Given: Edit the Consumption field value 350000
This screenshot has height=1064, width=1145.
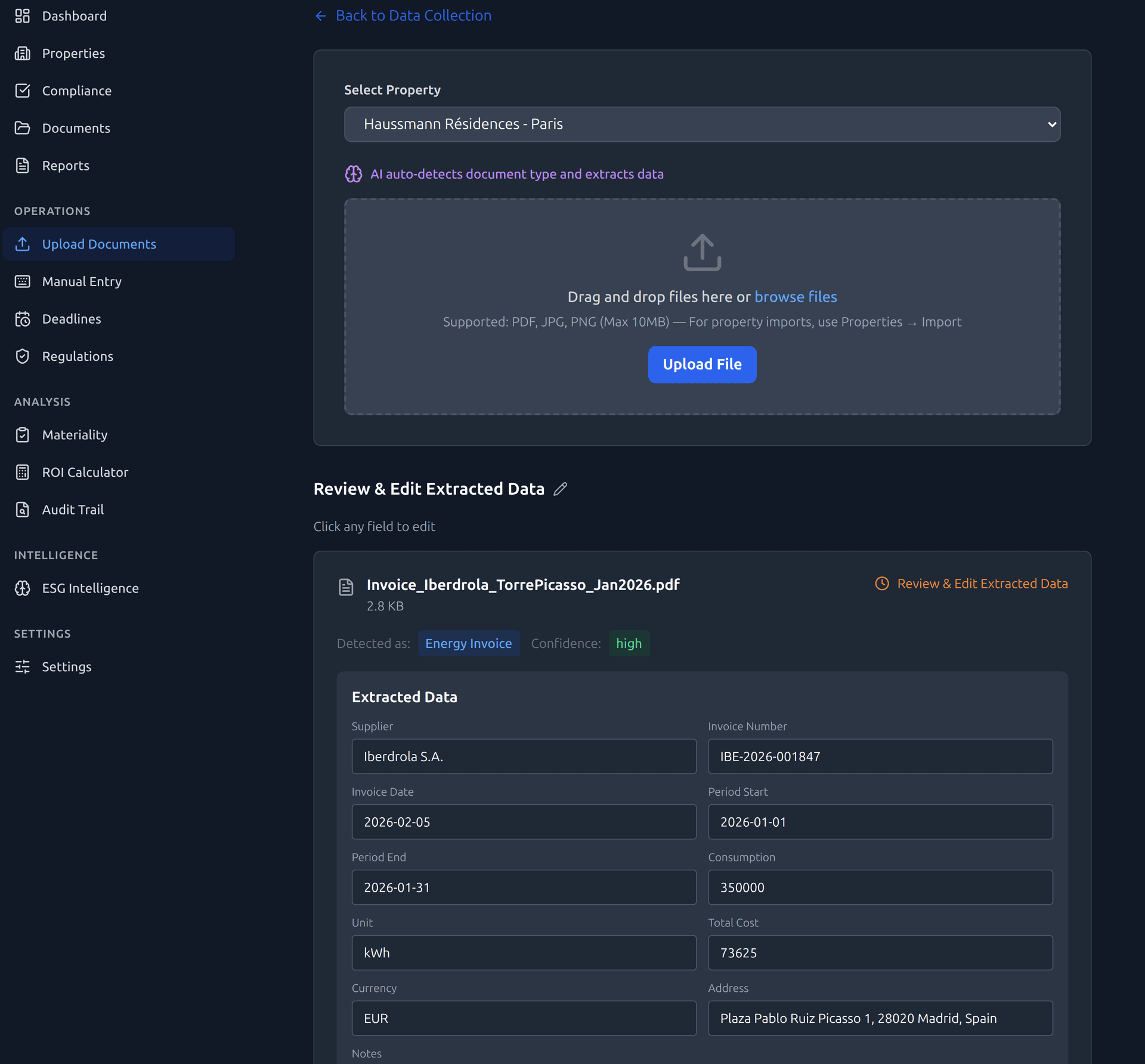Looking at the screenshot, I should (x=880, y=888).
